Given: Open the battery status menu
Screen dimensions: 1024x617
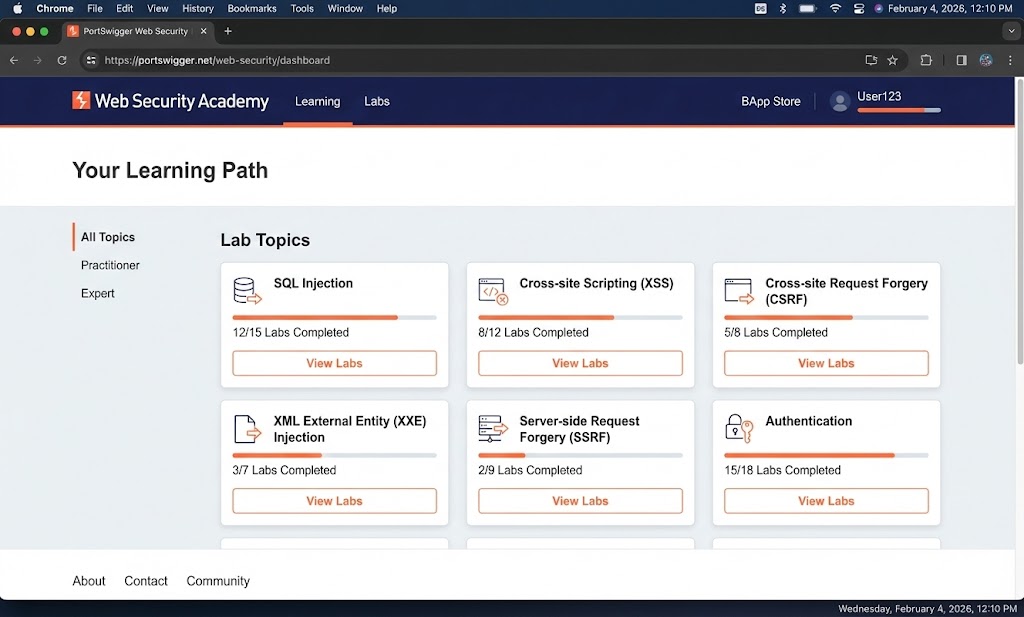Looking at the screenshot, I should coord(807,8).
